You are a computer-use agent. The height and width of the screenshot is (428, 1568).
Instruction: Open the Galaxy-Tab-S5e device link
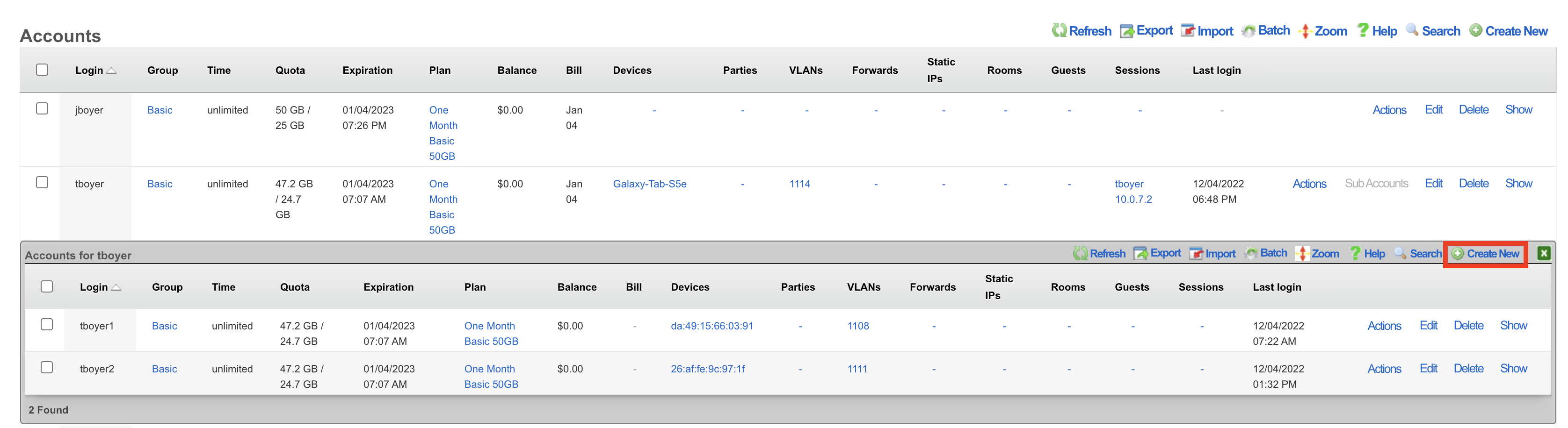649,184
